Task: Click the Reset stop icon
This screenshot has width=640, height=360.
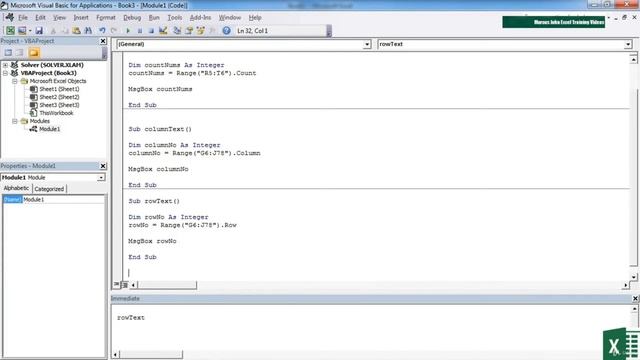Action: point(151,31)
